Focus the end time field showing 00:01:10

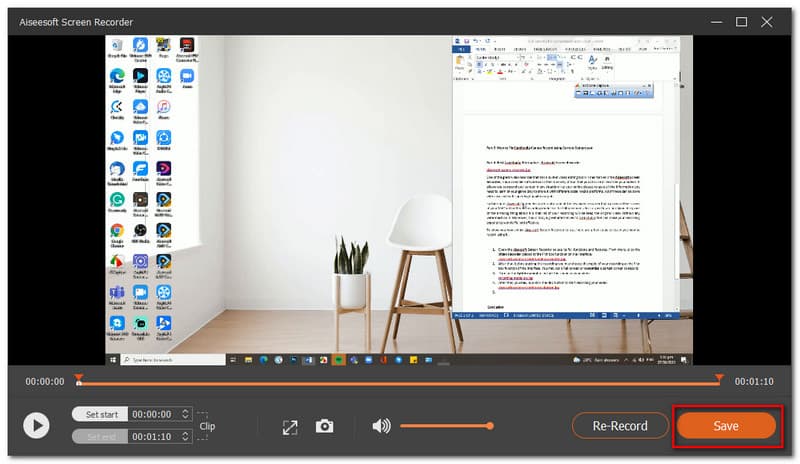tap(152, 437)
